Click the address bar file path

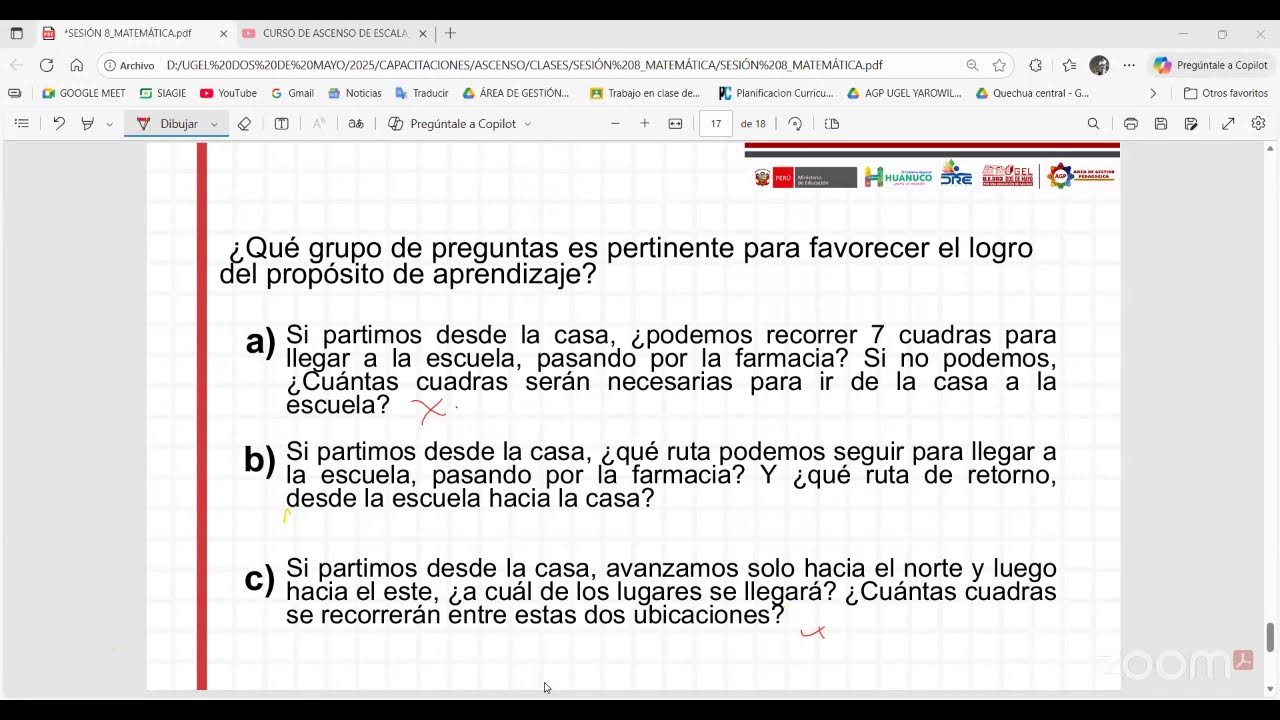(524, 65)
